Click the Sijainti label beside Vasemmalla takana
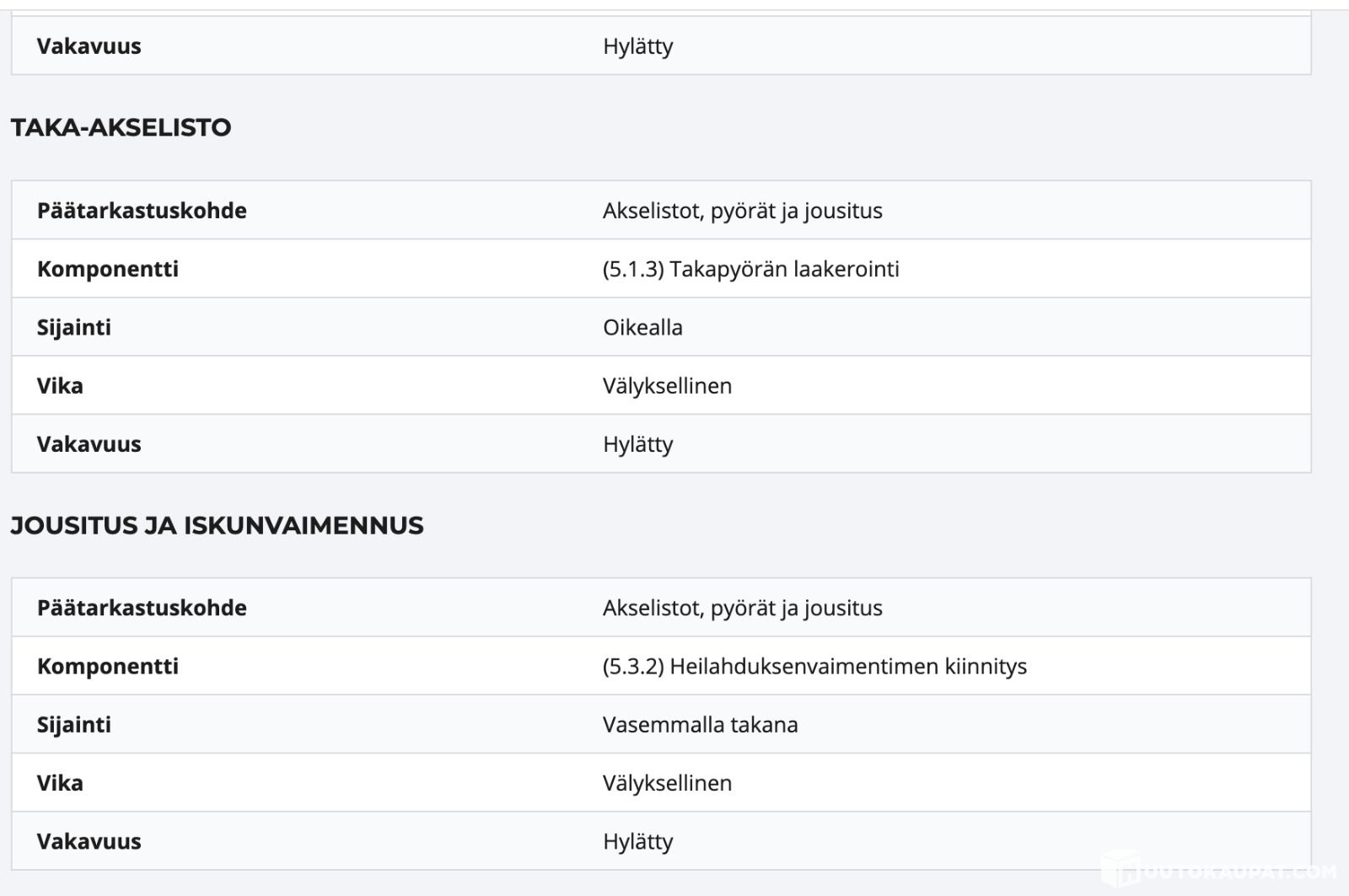This screenshot has width=1349, height=896. click(x=73, y=724)
